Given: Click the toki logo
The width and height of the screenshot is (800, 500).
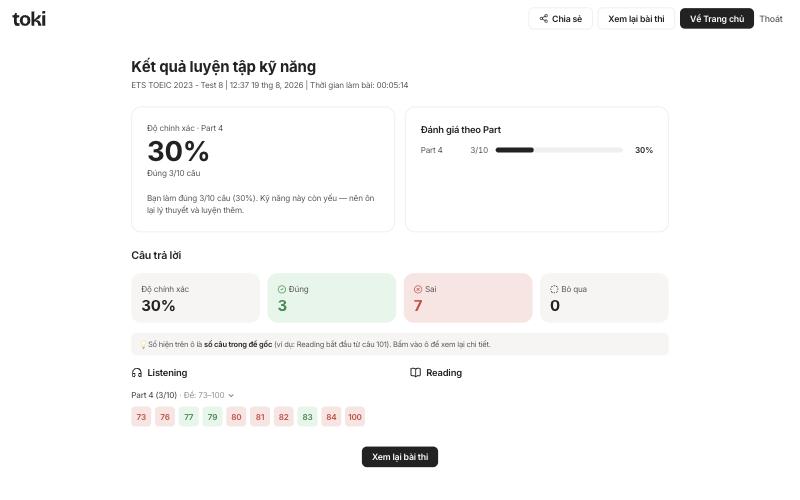Looking at the screenshot, I should click(x=29, y=19).
